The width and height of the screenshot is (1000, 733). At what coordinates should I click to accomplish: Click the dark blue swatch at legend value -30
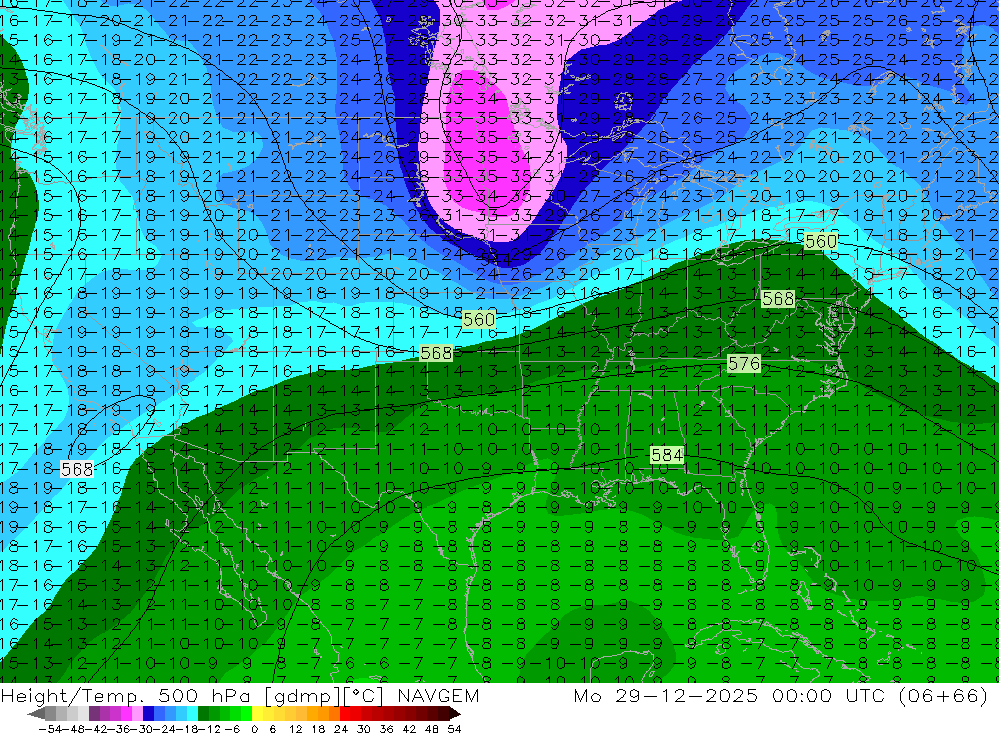149,713
